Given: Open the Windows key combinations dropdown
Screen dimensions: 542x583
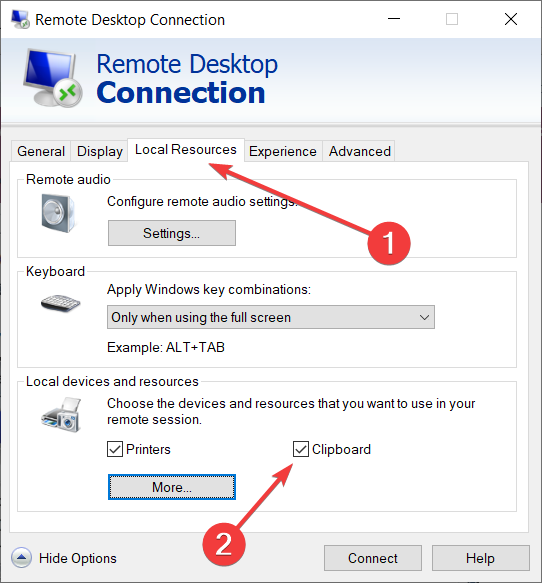Looking at the screenshot, I should click(271, 317).
